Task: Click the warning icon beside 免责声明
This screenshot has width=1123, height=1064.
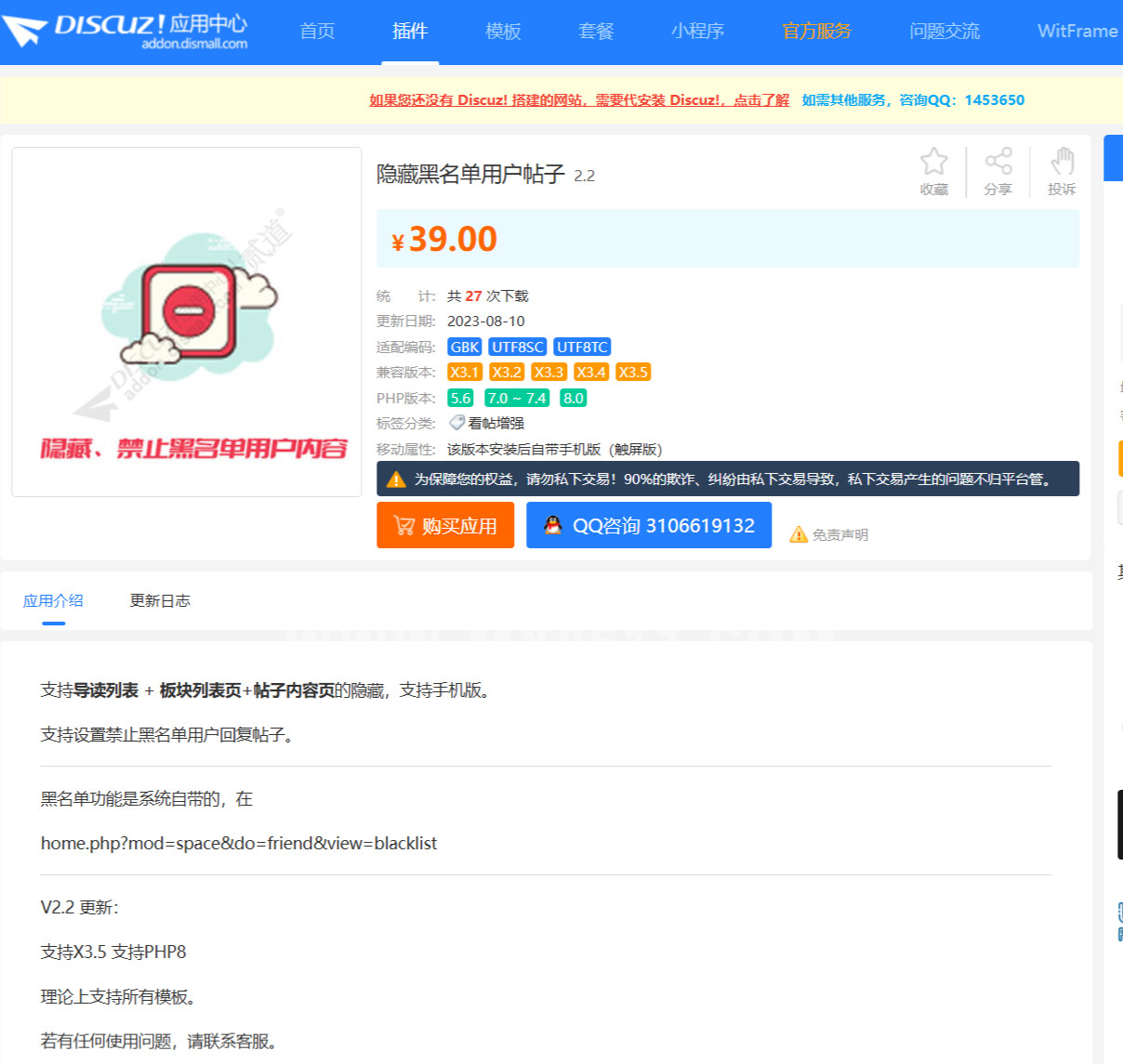Action: pos(798,534)
